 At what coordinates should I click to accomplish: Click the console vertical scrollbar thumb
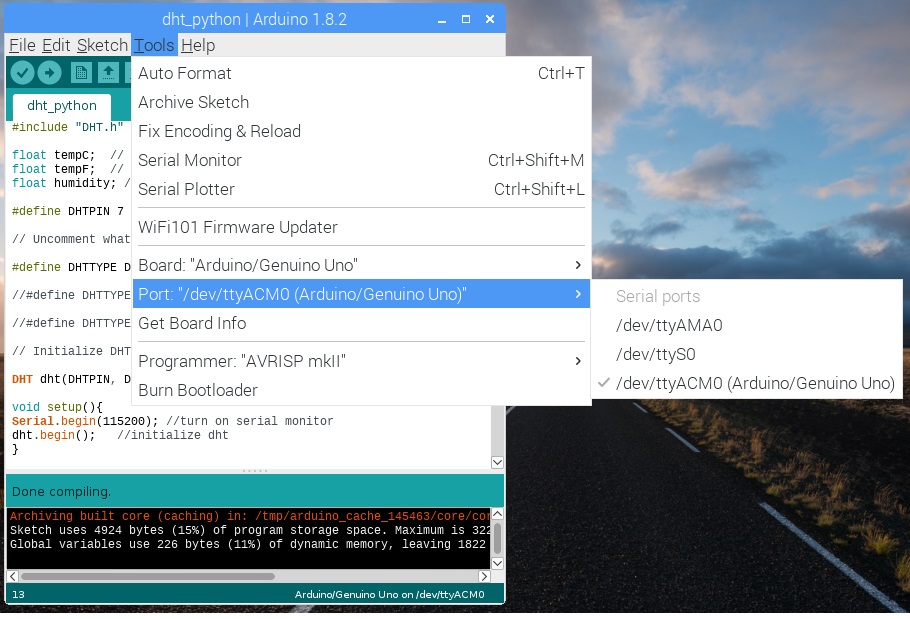click(x=497, y=538)
